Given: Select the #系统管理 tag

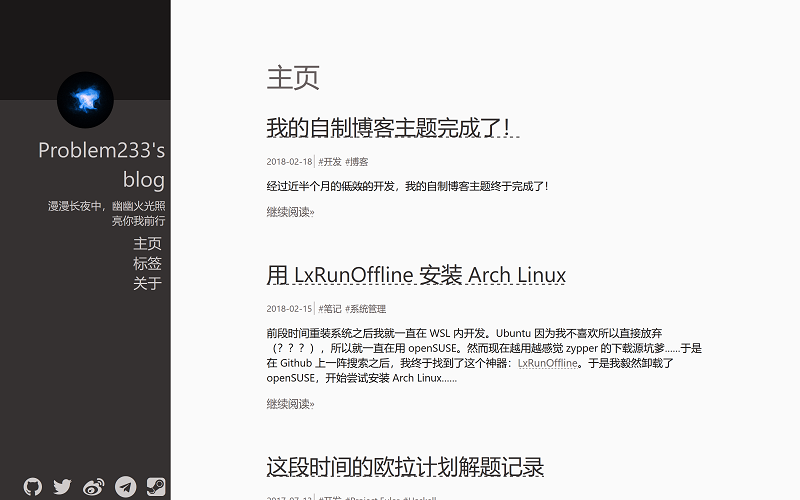Looking at the screenshot, I should click(365, 309).
